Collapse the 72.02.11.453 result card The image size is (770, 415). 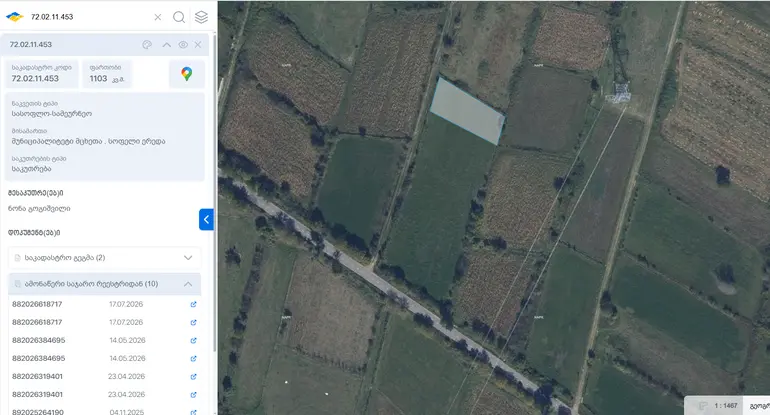pos(166,45)
